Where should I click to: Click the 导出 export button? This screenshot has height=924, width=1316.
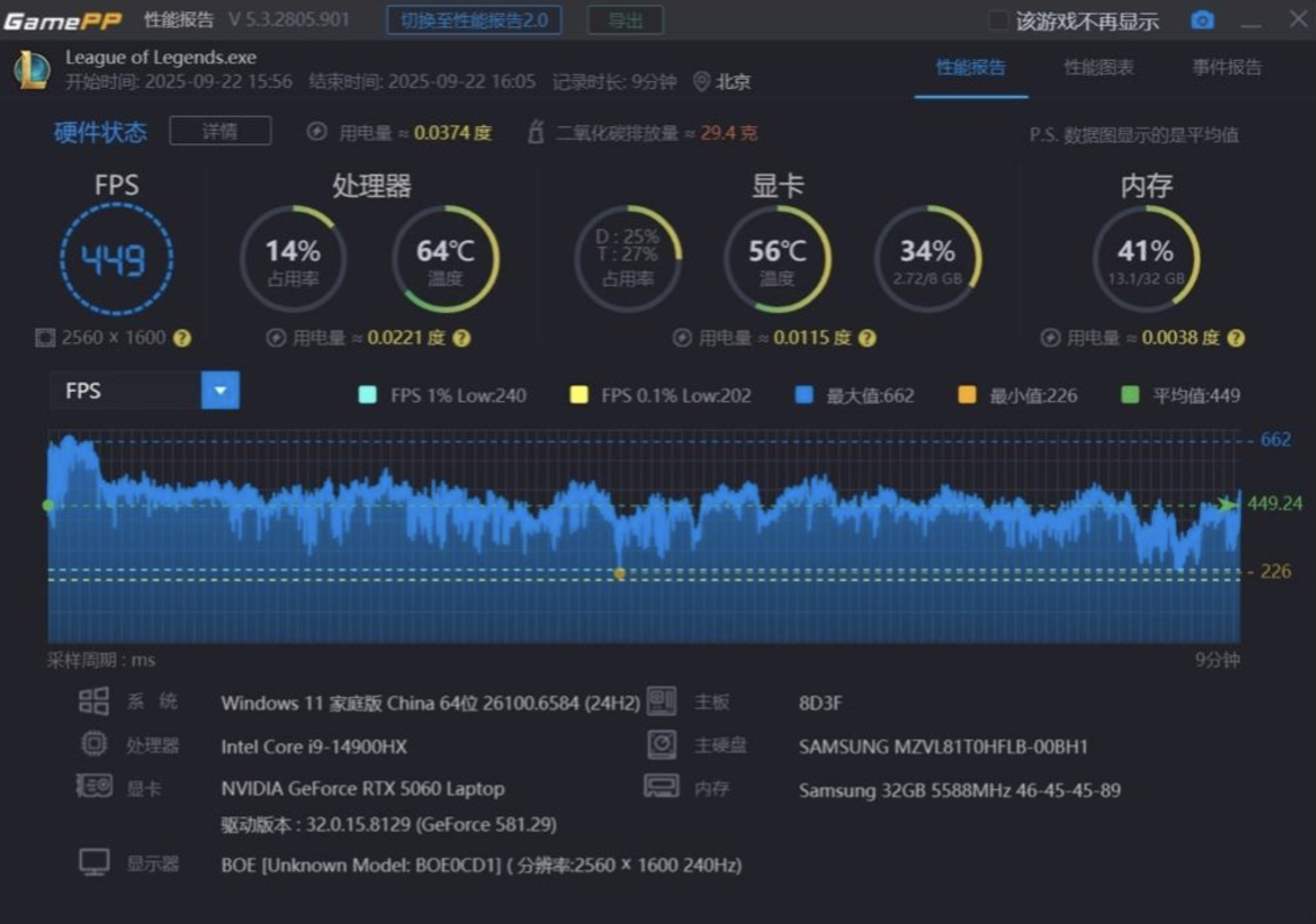coord(625,21)
